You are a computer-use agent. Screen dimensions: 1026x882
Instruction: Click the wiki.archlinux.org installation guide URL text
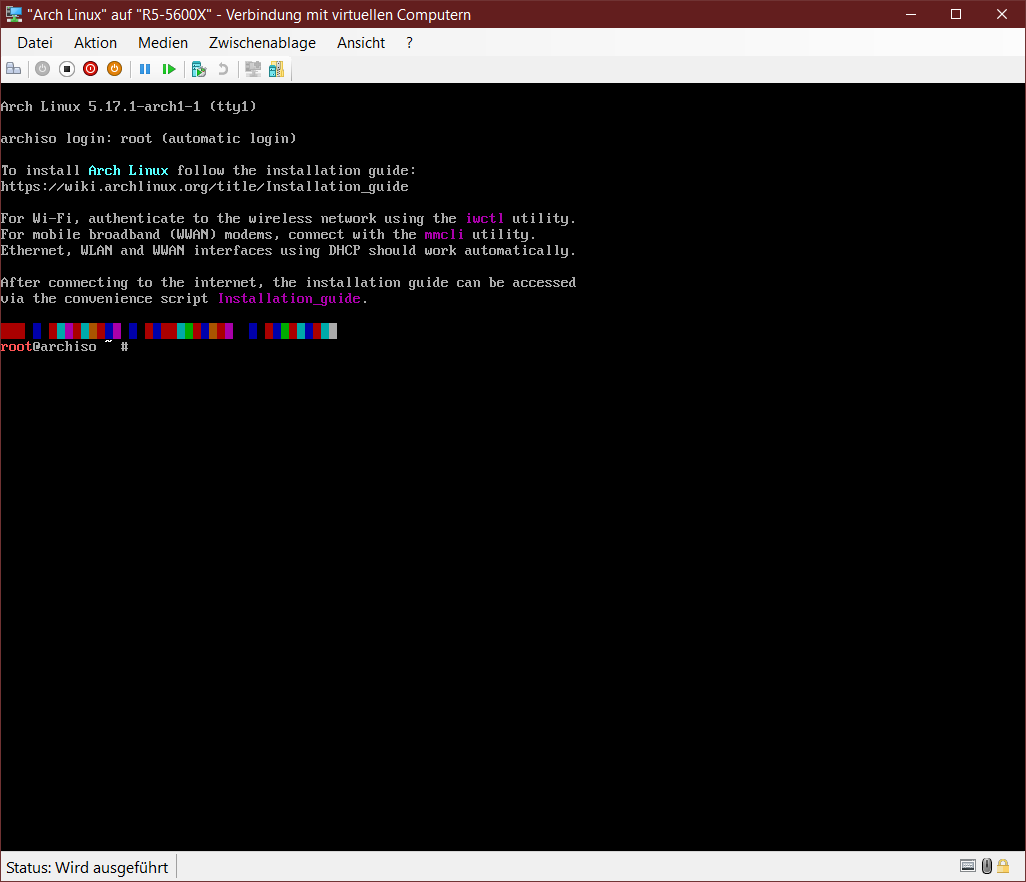pyautogui.click(x=204, y=186)
